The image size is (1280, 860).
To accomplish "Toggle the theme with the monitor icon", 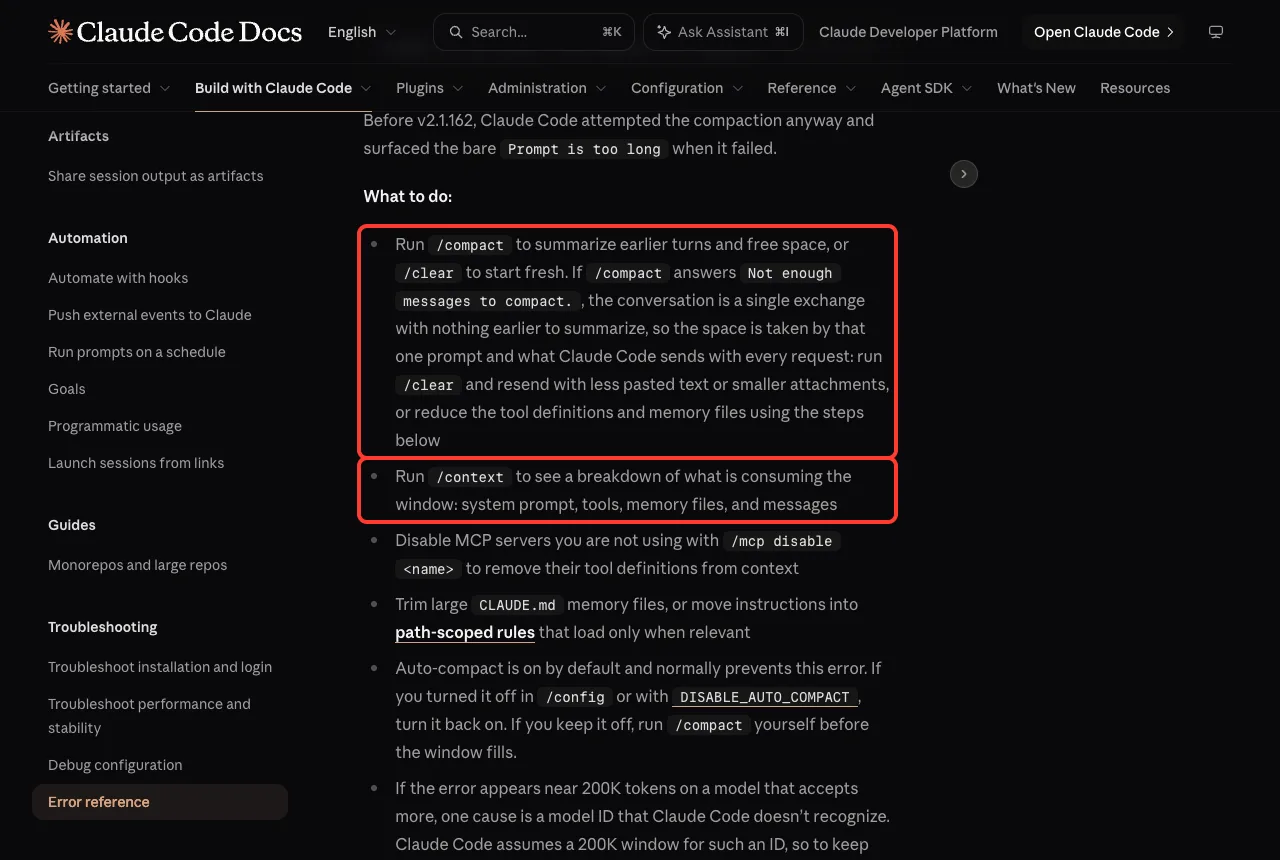I will 1216,32.
